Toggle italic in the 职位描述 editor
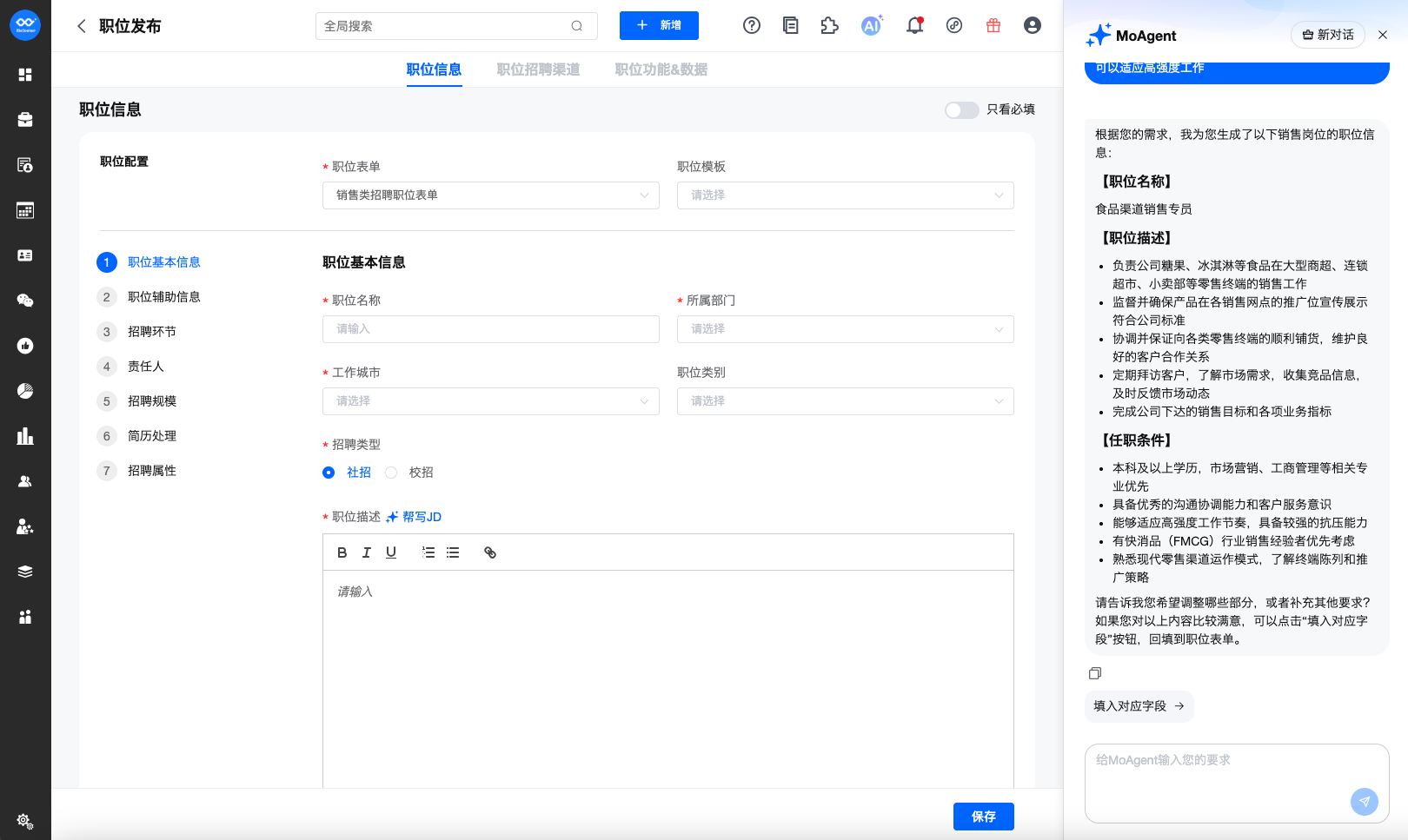1408x840 pixels. (x=367, y=552)
